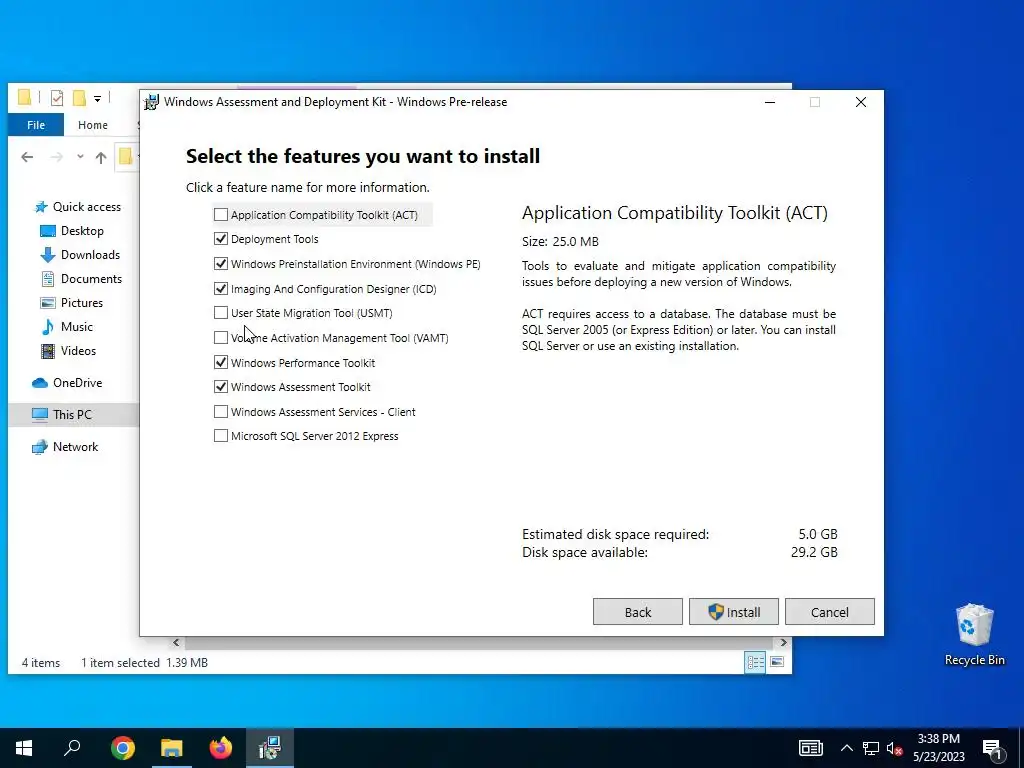Click ADK setup icon in taskbar
The height and width of the screenshot is (768, 1024).
point(270,748)
